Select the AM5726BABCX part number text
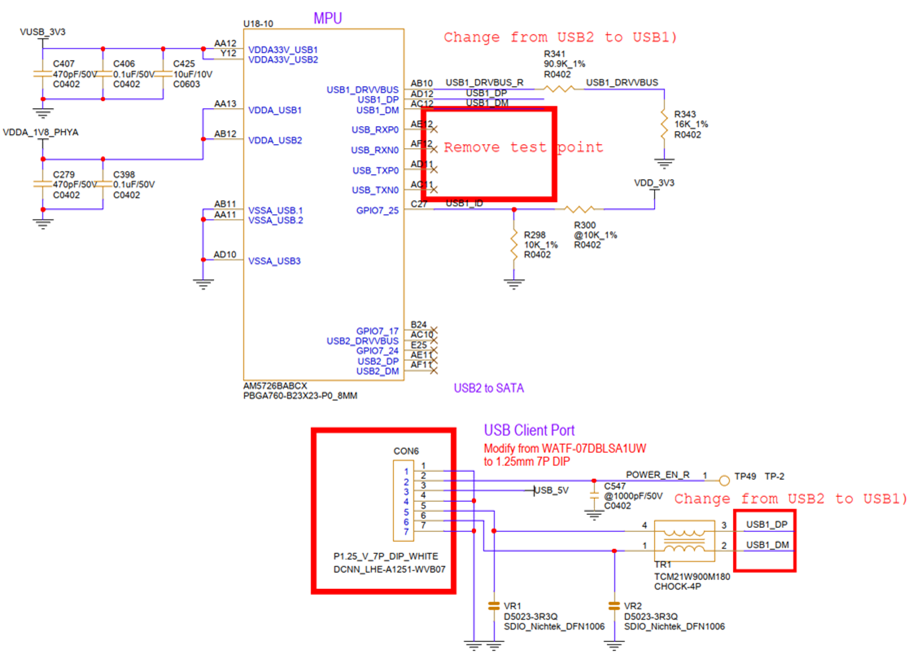Screen dimensions: 917x663 point(275,386)
